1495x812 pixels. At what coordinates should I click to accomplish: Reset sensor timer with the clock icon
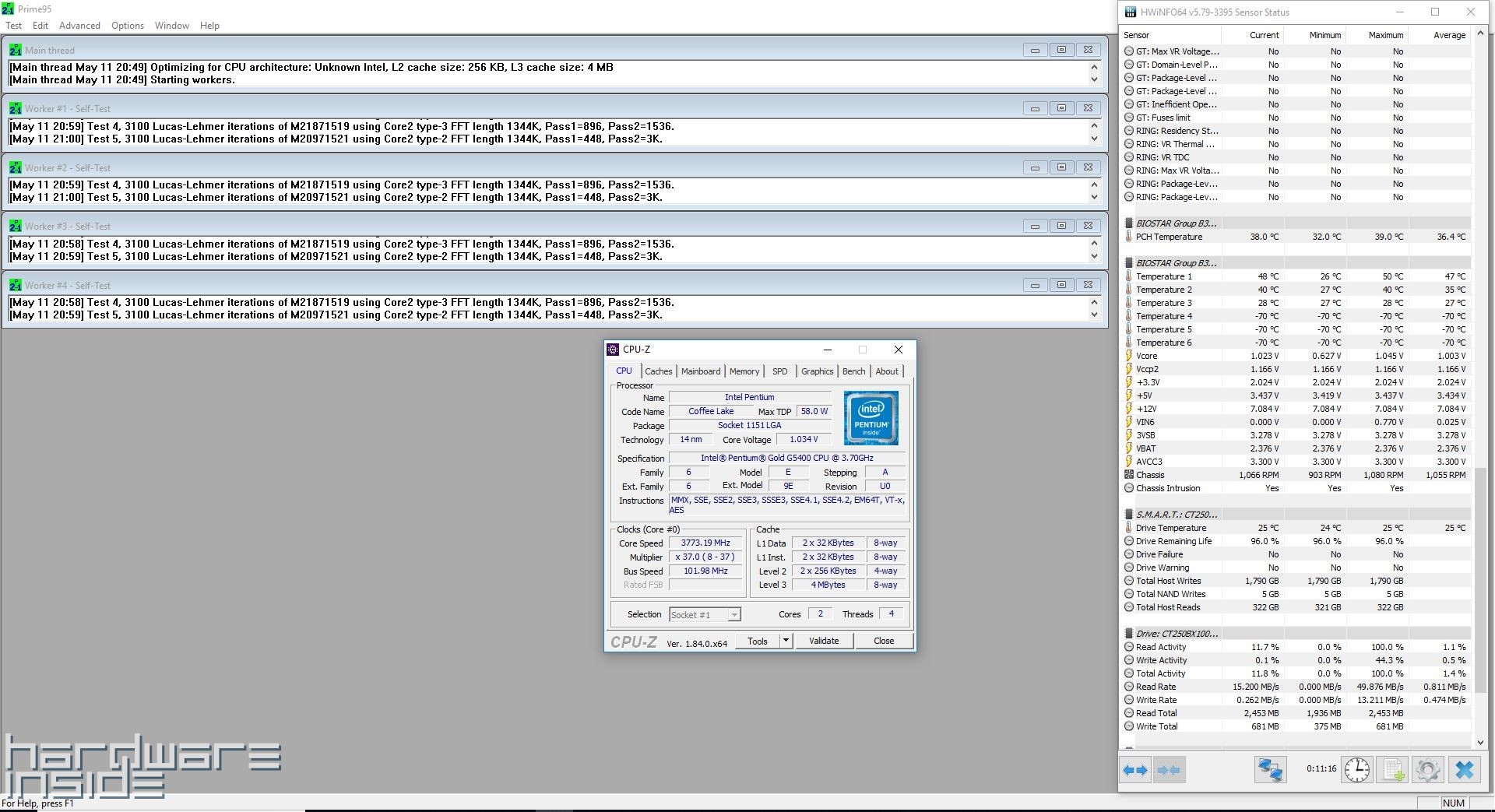(x=1357, y=770)
